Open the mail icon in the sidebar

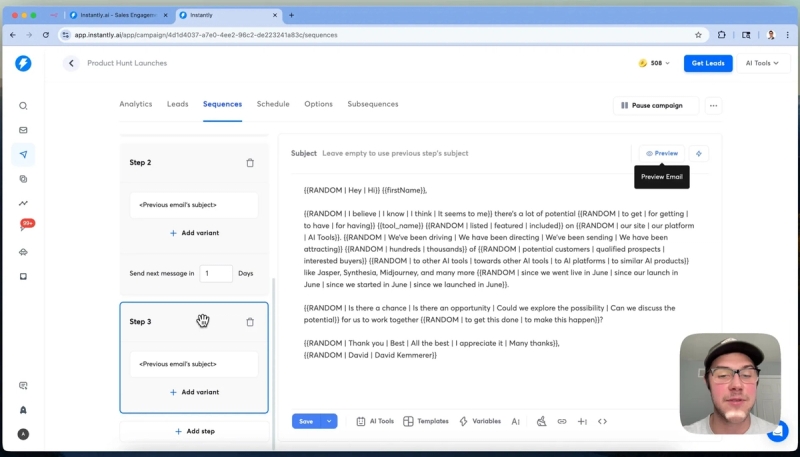pos(23,130)
